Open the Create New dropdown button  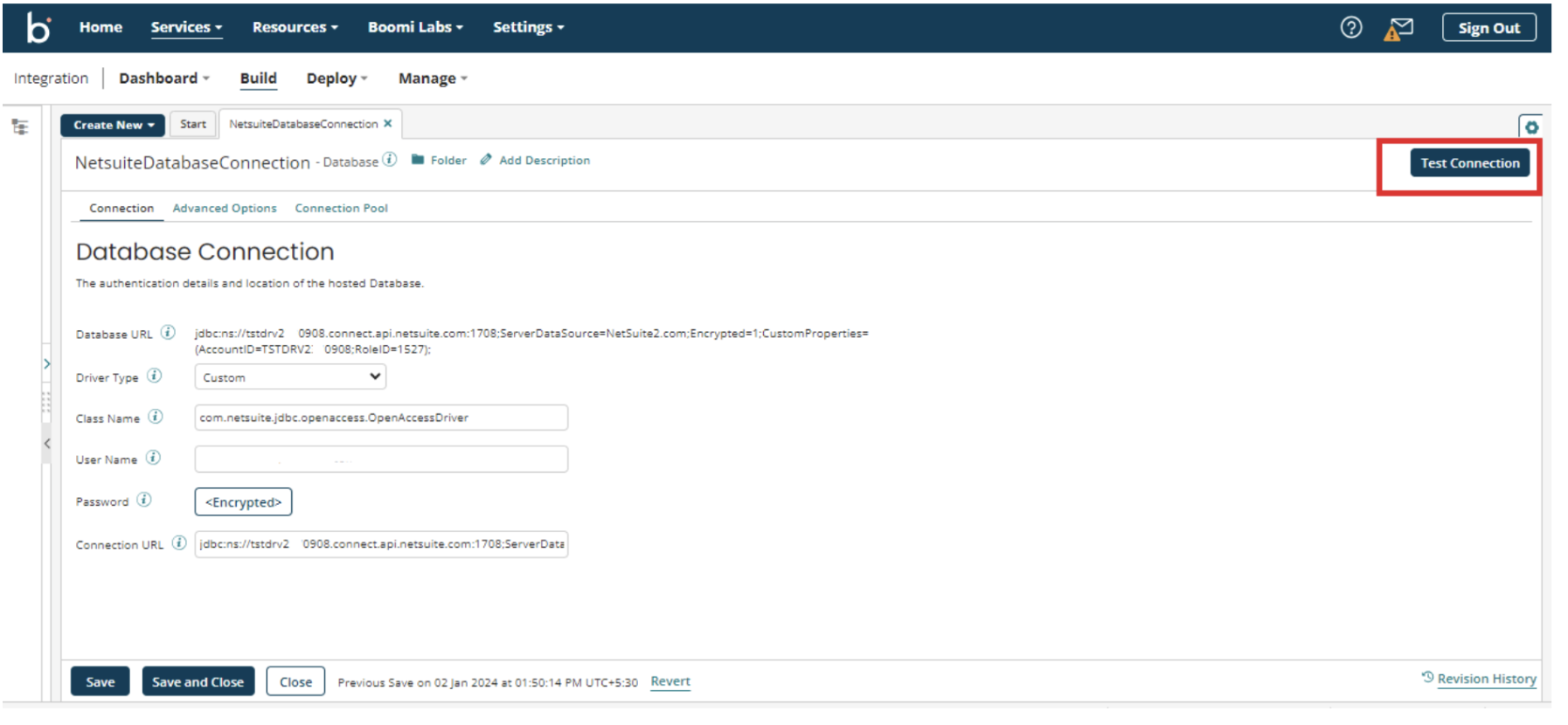click(113, 125)
